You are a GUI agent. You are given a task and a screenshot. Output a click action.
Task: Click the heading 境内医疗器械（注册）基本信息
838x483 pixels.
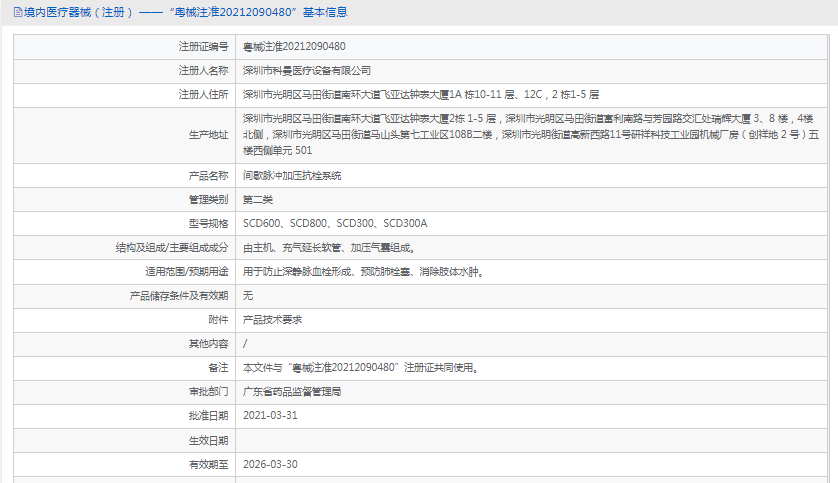tap(185, 12)
